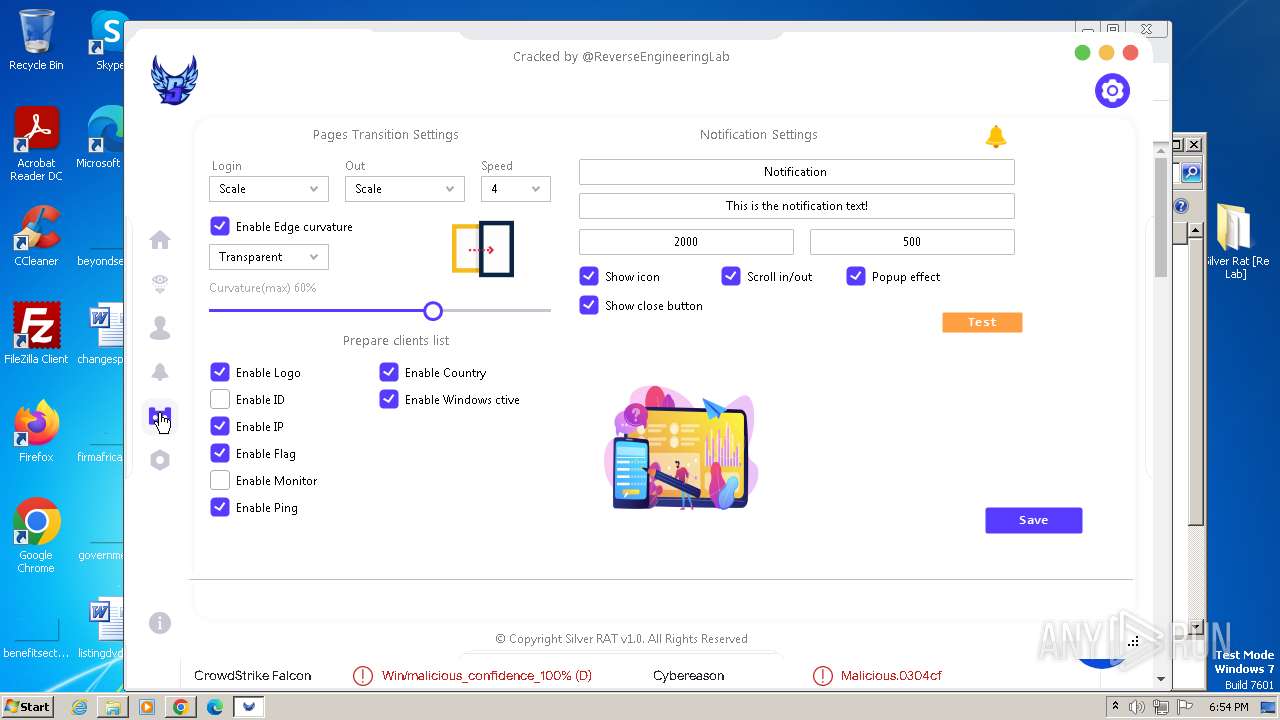Open the info icon in the sidebar
The height and width of the screenshot is (720, 1280).
tap(160, 623)
